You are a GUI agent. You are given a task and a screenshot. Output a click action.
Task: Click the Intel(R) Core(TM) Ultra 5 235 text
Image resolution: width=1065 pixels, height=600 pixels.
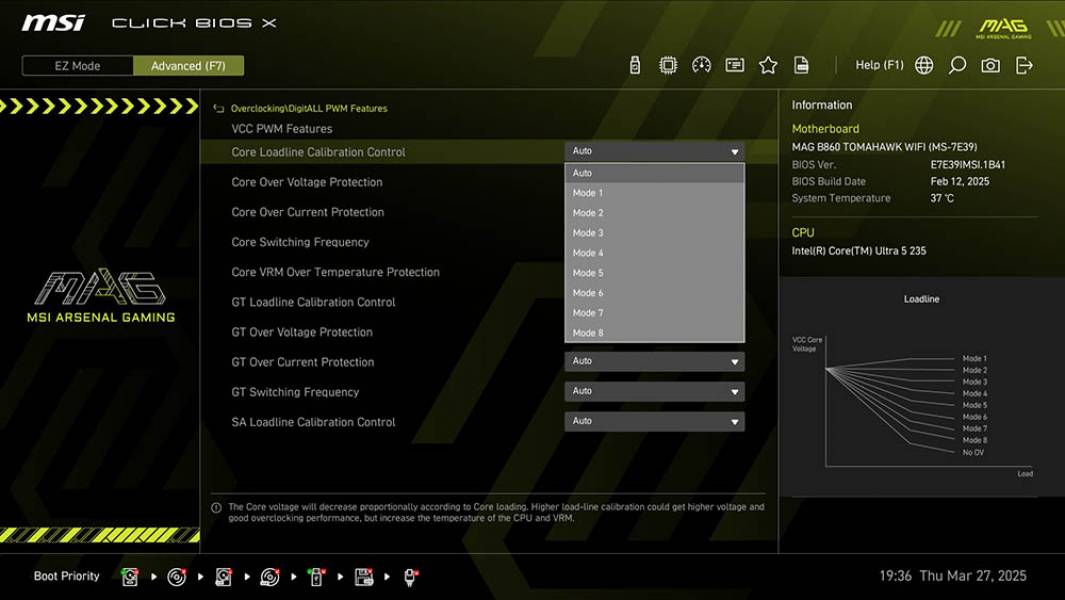click(859, 251)
